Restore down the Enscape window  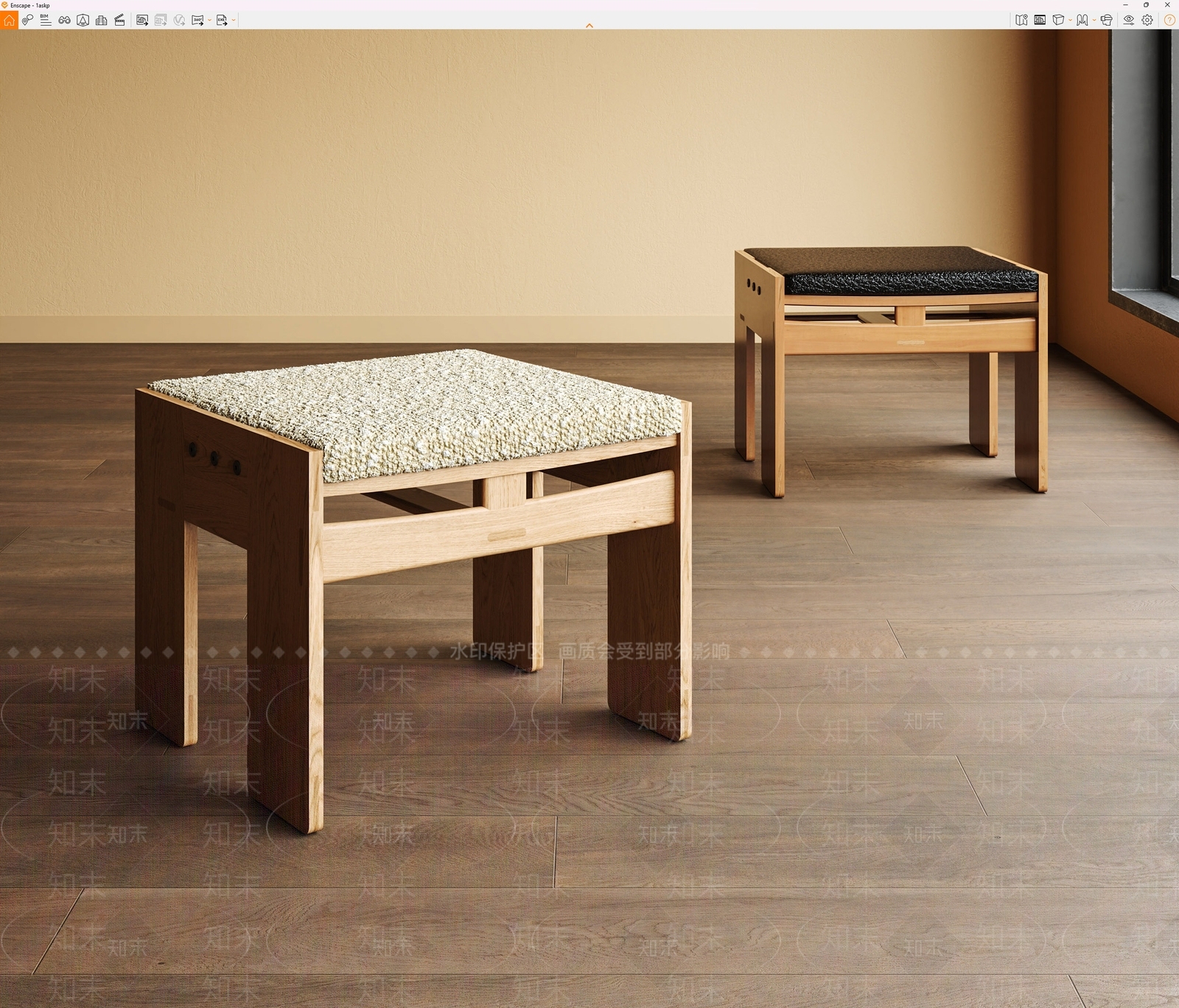point(1146,5)
